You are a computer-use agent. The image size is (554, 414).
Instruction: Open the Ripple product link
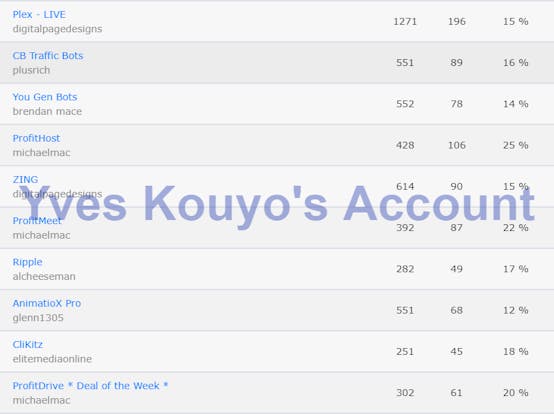coord(27,262)
